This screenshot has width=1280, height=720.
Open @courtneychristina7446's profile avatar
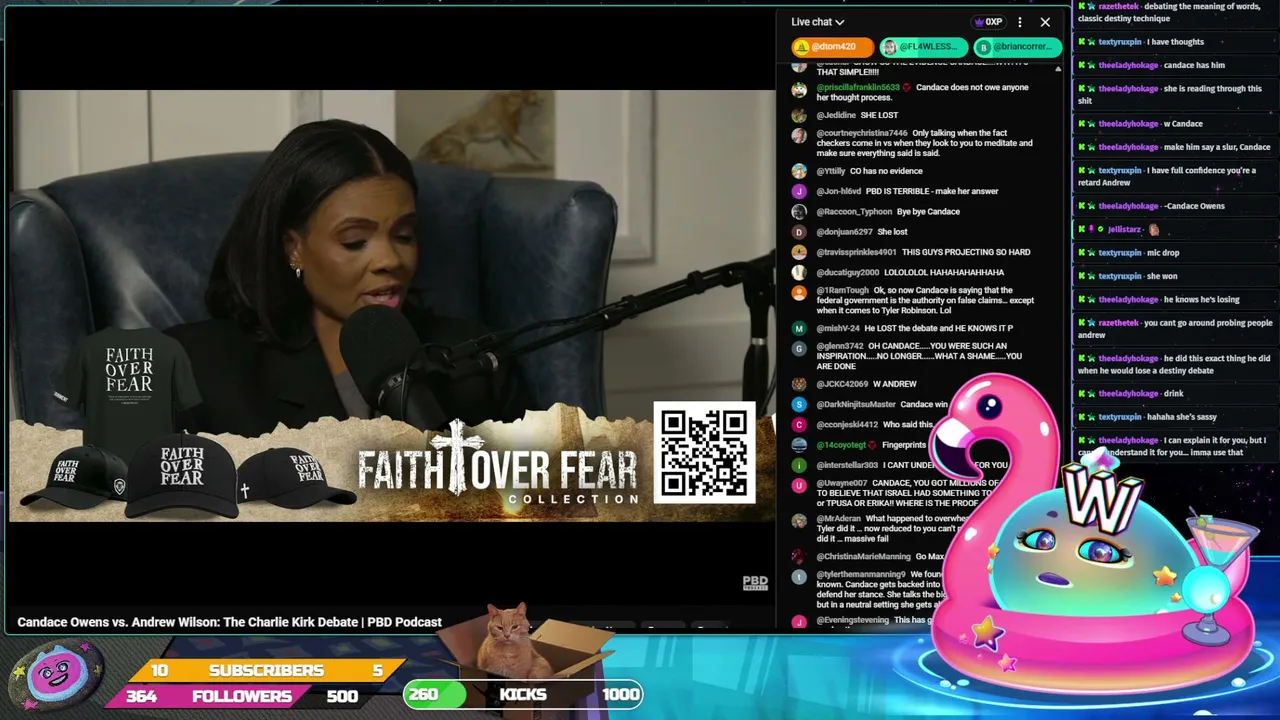tap(799, 135)
